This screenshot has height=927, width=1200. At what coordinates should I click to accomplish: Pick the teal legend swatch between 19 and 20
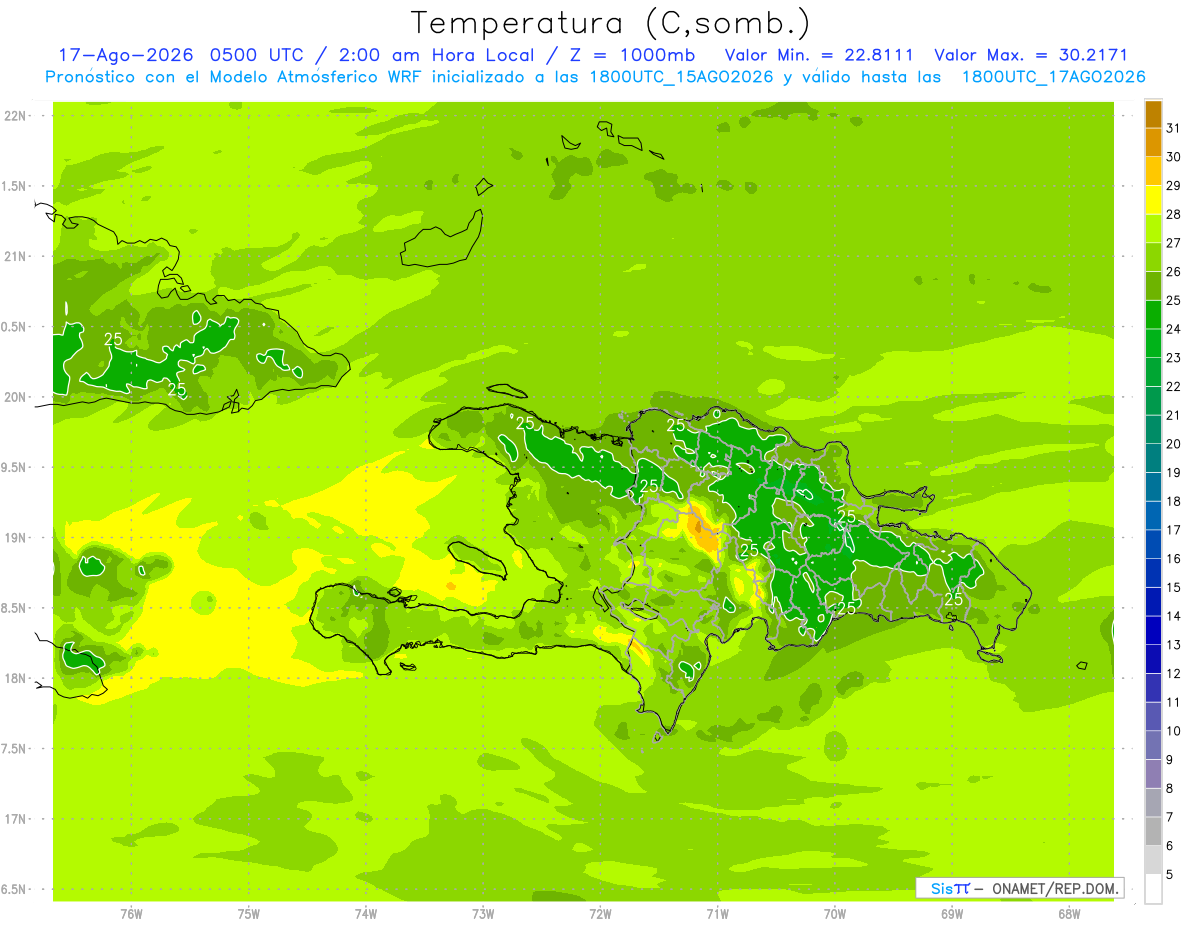(x=1153, y=459)
